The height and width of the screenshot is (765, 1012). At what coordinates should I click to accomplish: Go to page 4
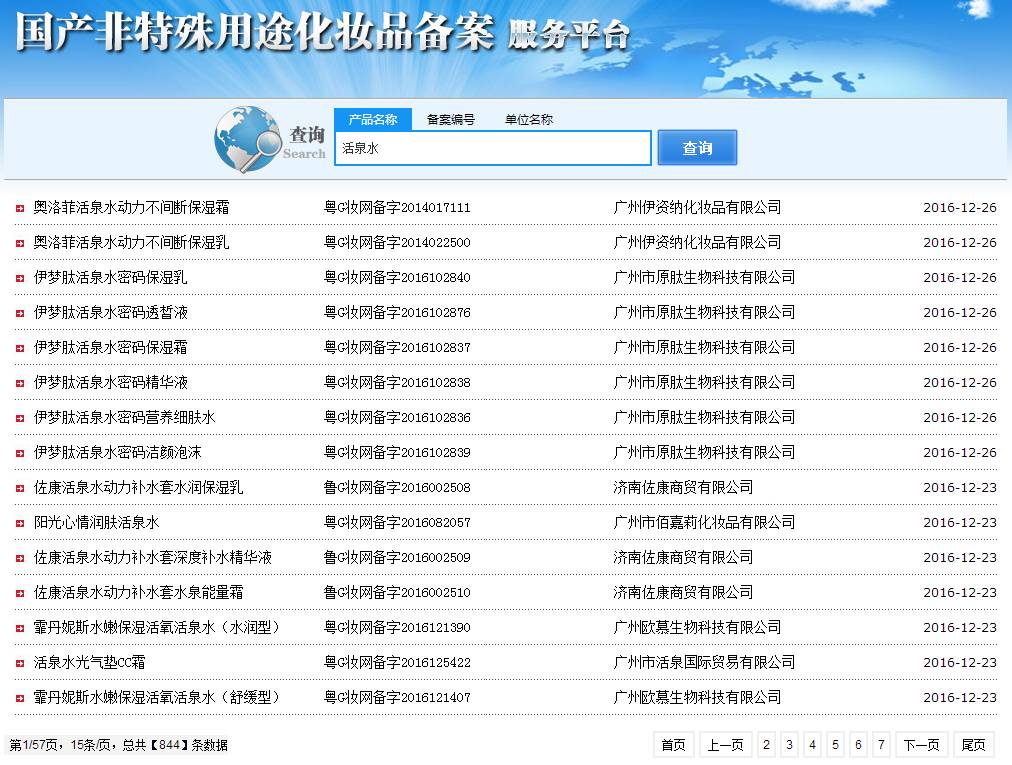click(x=813, y=745)
